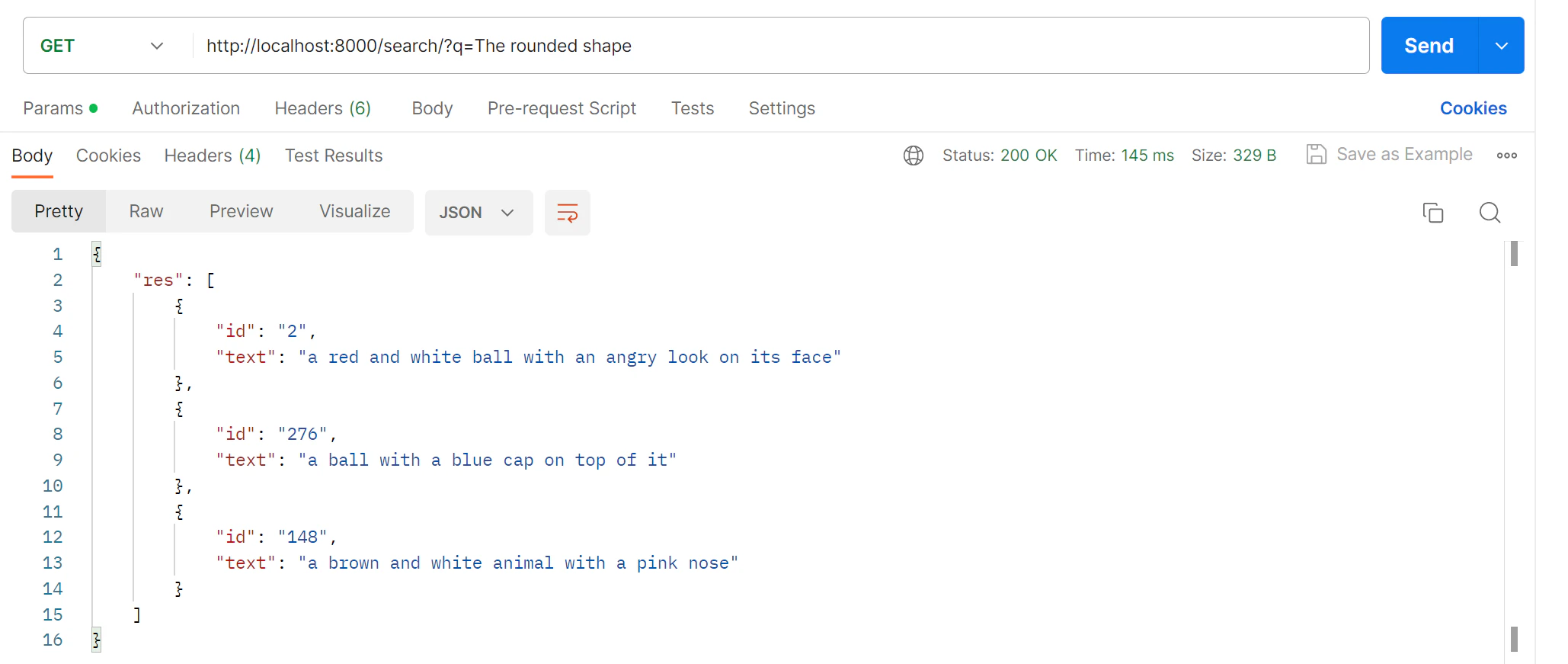This screenshot has height=664, width=1568.
Task: Send the request
Action: tap(1429, 46)
